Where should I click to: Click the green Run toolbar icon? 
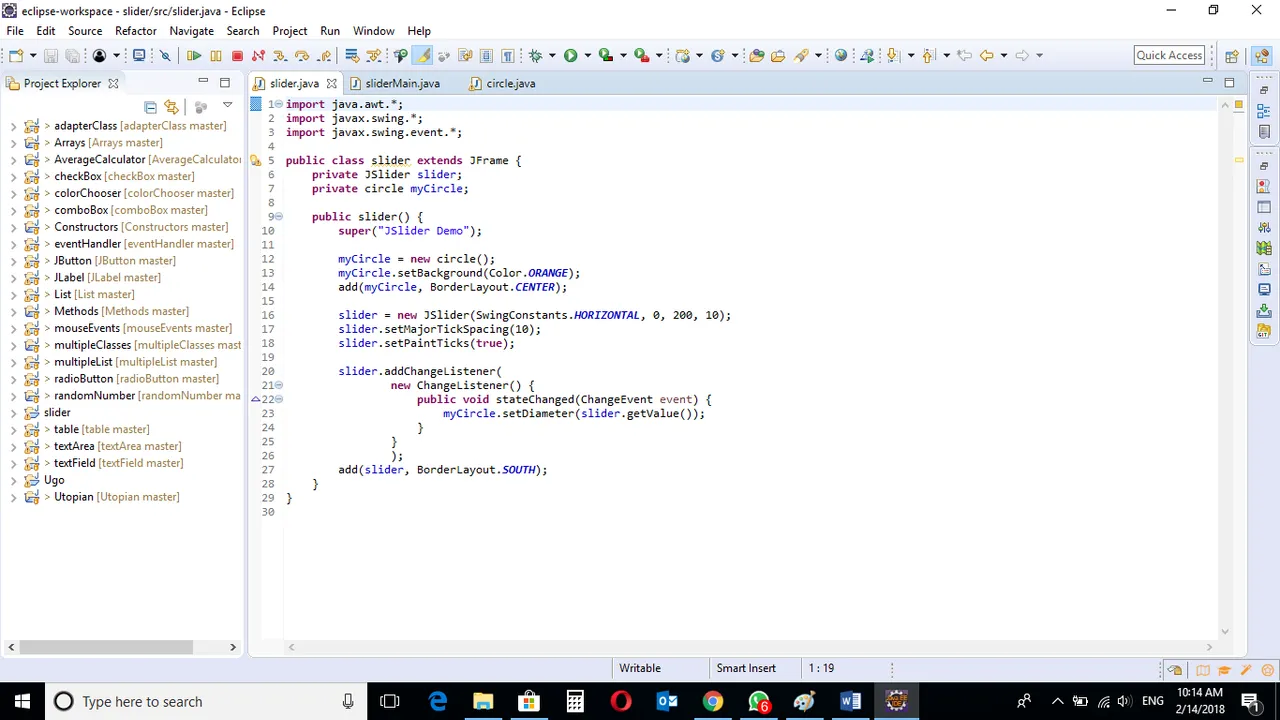570,56
